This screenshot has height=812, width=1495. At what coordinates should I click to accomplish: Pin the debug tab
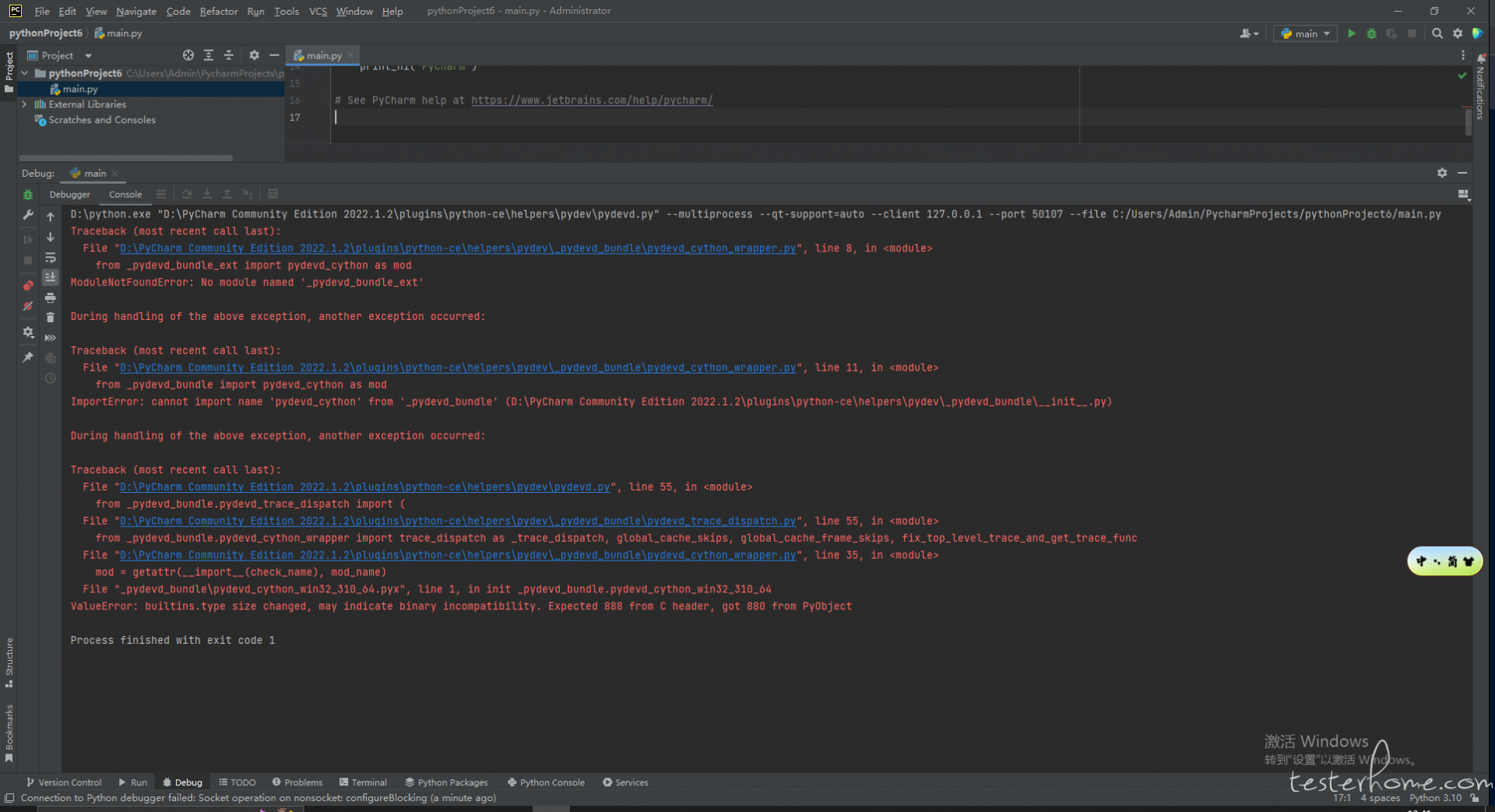(x=28, y=357)
